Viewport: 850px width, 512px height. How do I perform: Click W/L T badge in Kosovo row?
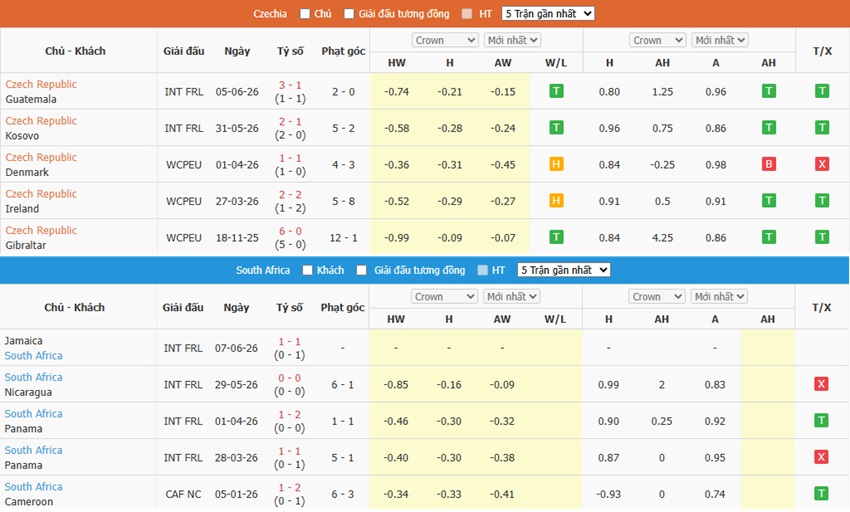pos(556,127)
